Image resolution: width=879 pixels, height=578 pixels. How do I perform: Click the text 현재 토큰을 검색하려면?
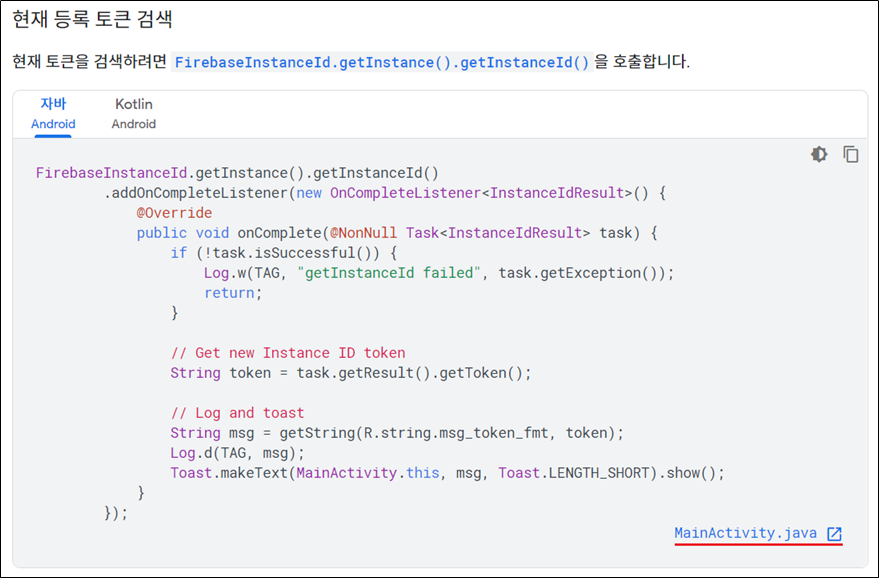click(90, 62)
